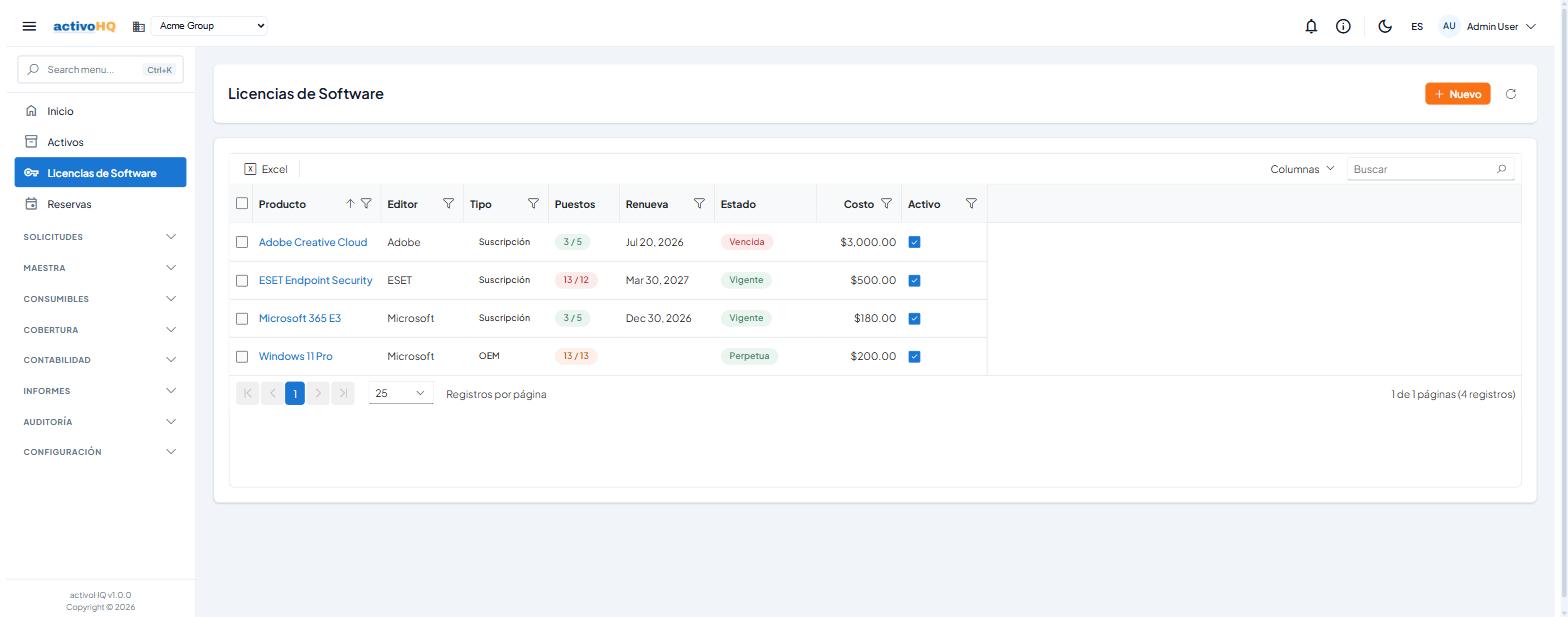
Task: Expand the CONSUMIBLES menu section
Action: tap(99, 299)
